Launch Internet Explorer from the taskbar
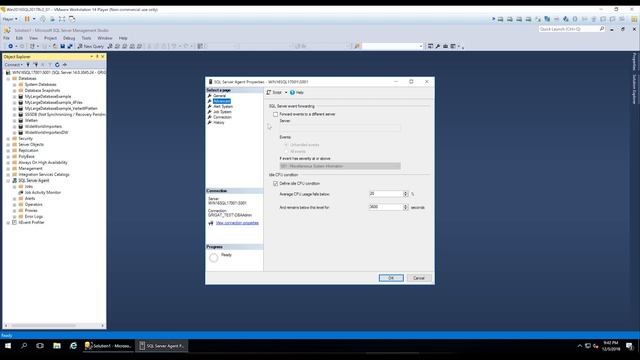 [x=73, y=346]
